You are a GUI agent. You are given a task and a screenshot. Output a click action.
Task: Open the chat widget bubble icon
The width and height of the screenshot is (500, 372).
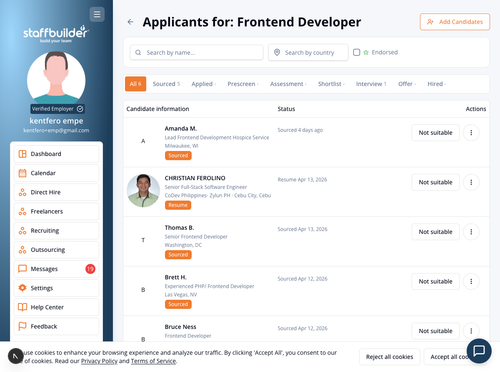[x=479, y=351]
